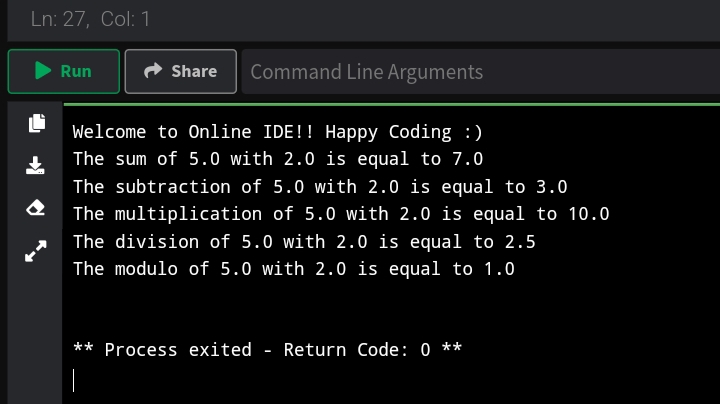Select the modulo result output line

pyautogui.click(x=294, y=269)
